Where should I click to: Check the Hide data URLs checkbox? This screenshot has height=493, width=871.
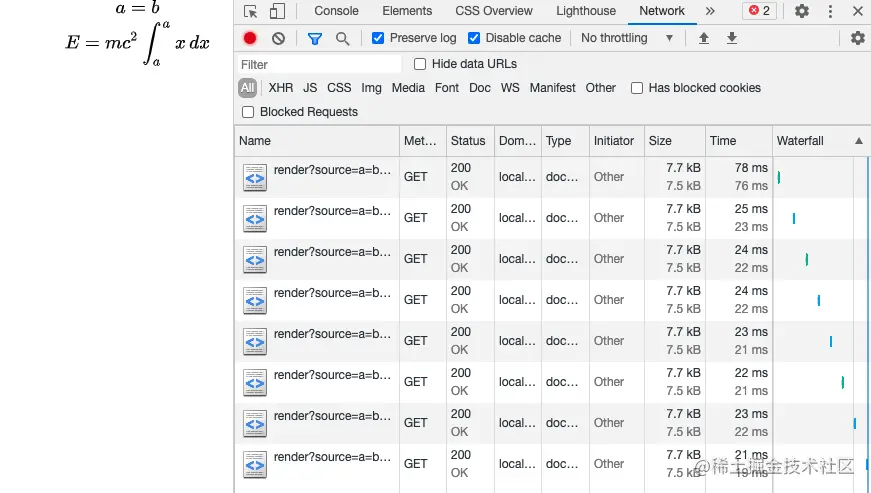(x=420, y=64)
